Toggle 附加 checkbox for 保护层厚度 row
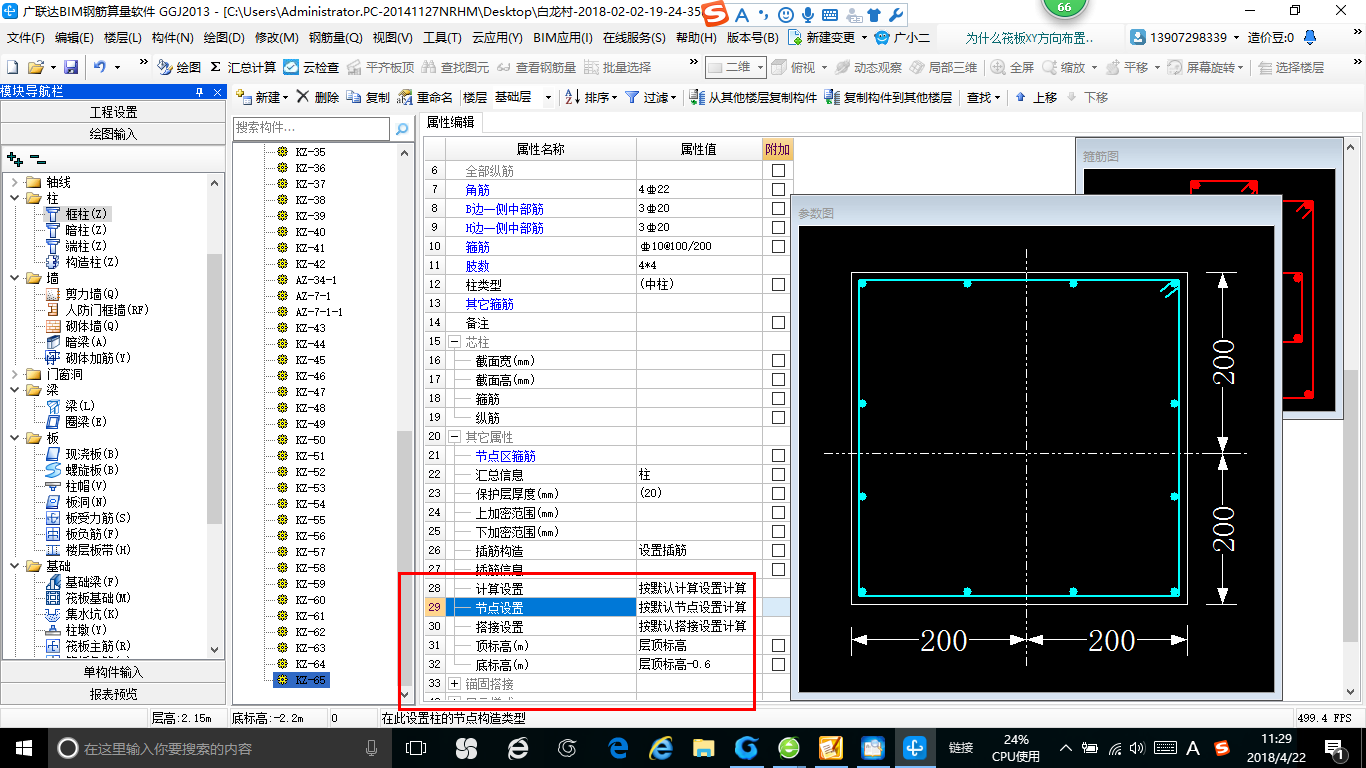Viewport: 1366px width, 768px height. point(778,493)
